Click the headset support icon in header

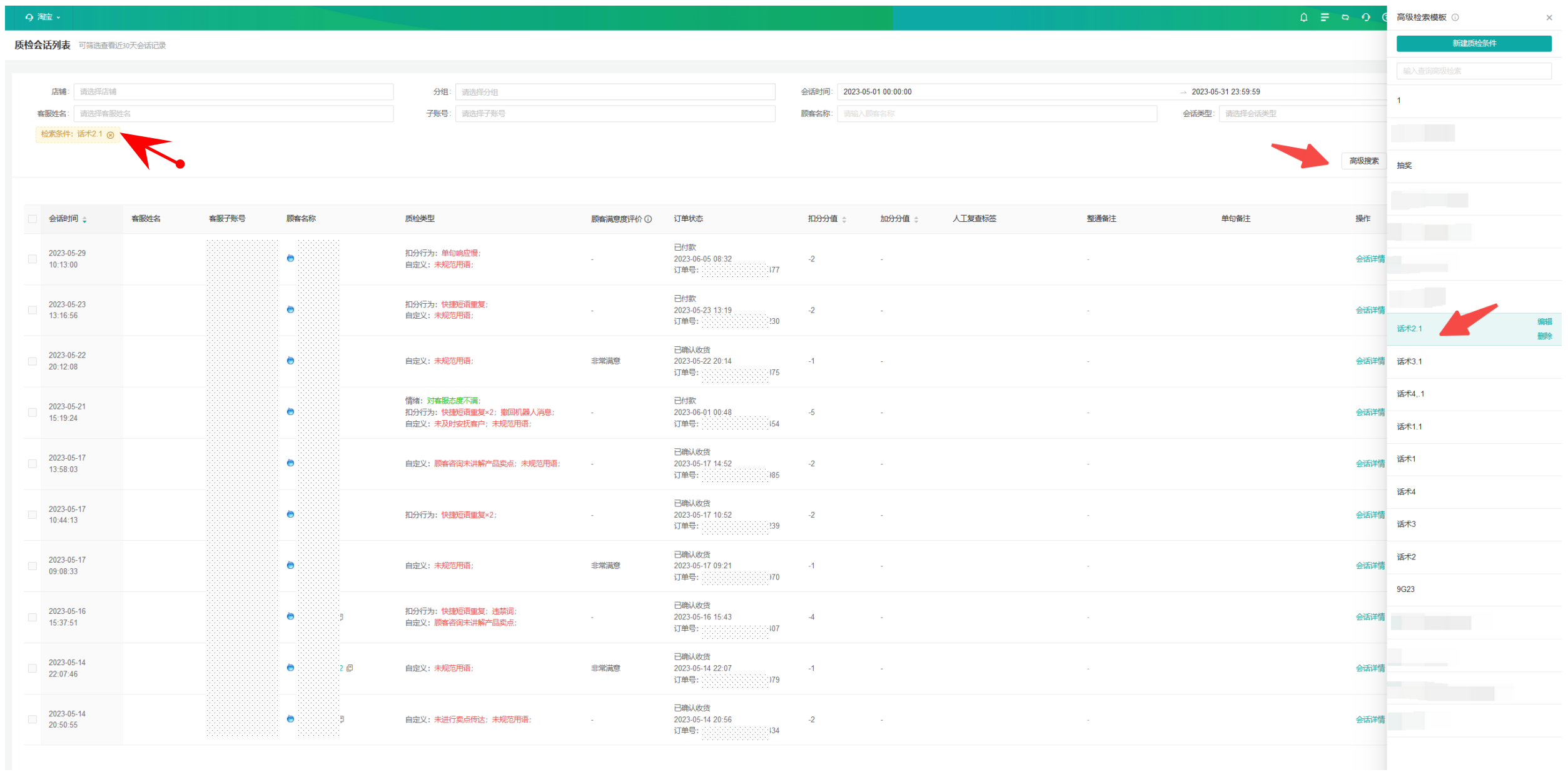click(x=1365, y=18)
